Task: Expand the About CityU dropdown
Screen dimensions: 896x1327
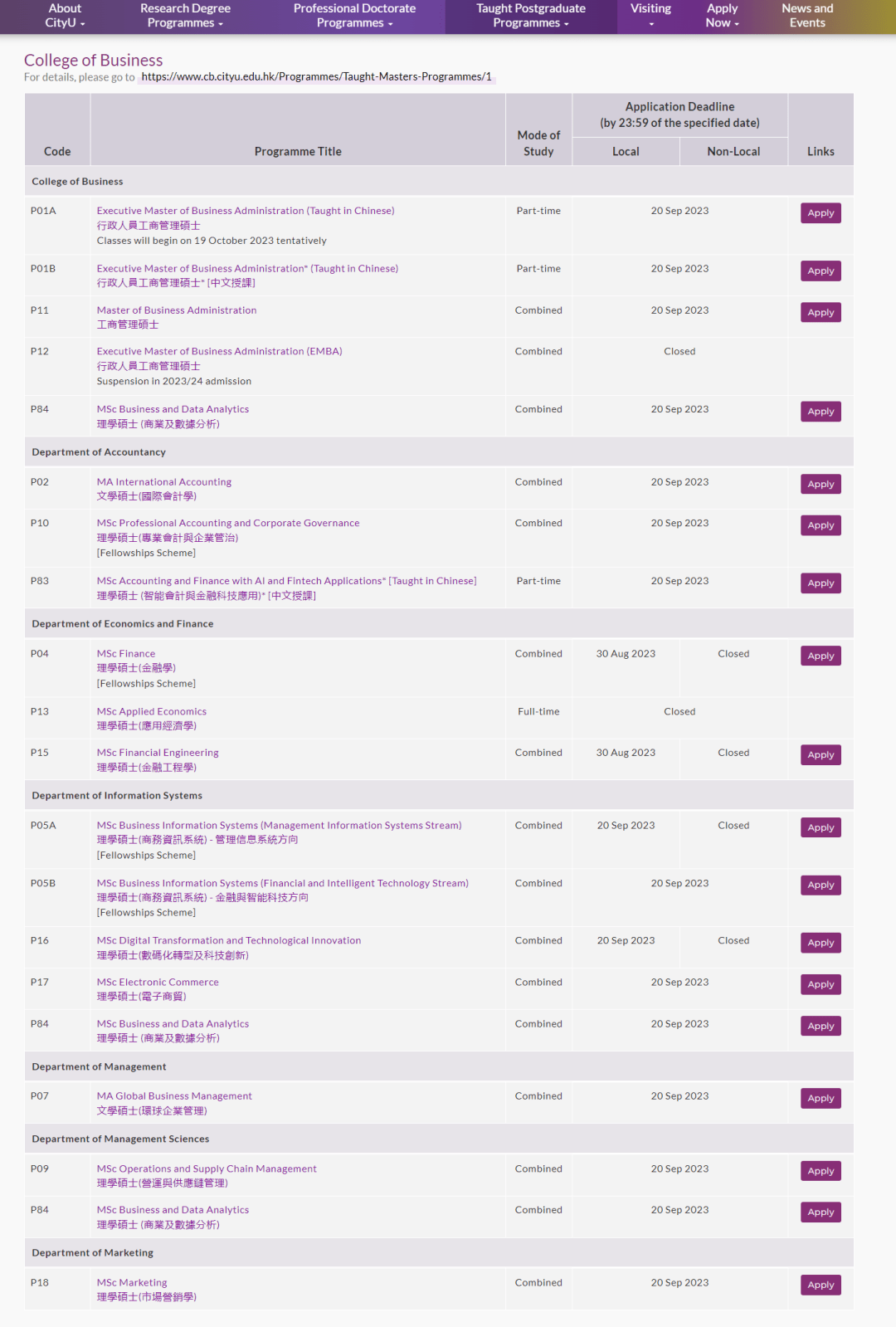Action: [x=65, y=14]
